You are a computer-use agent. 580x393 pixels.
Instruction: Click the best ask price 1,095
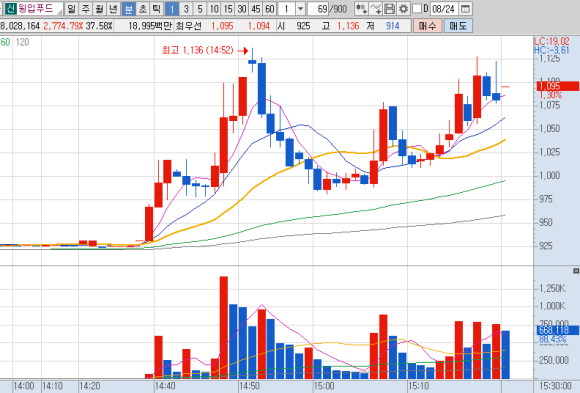coord(222,26)
